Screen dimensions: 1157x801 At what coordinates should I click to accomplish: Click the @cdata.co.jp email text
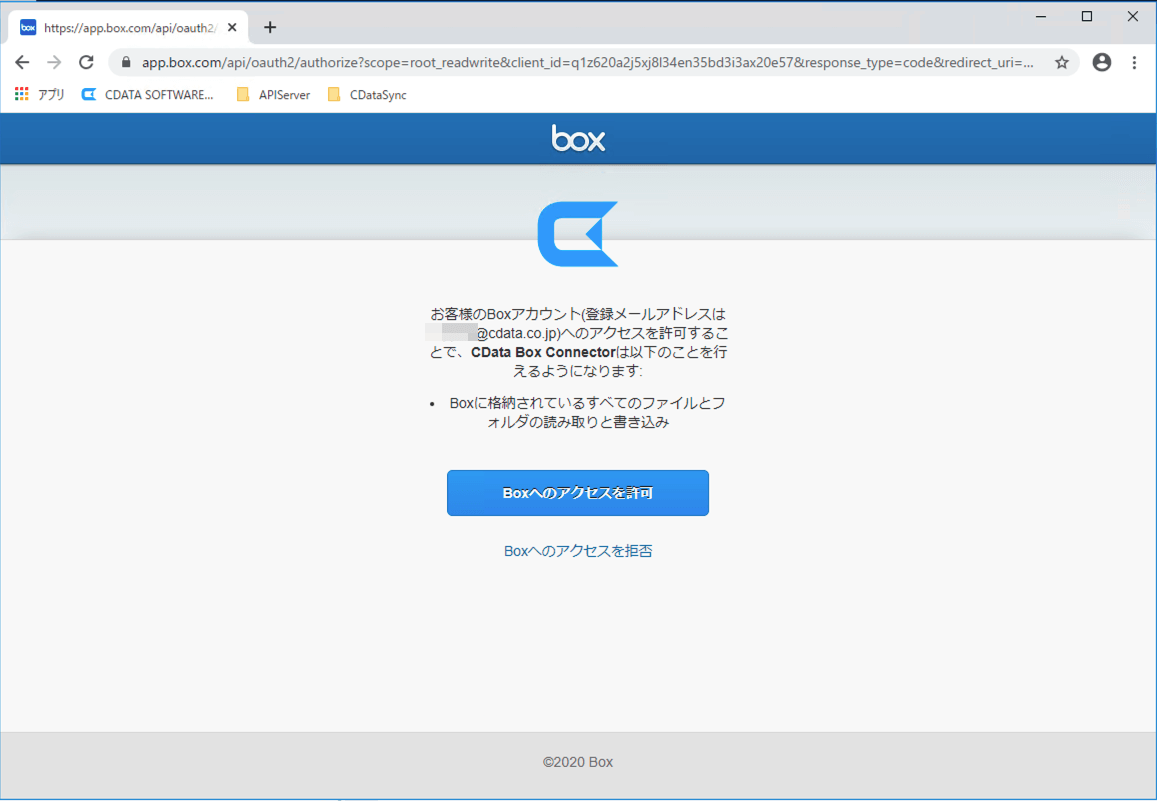pos(519,333)
